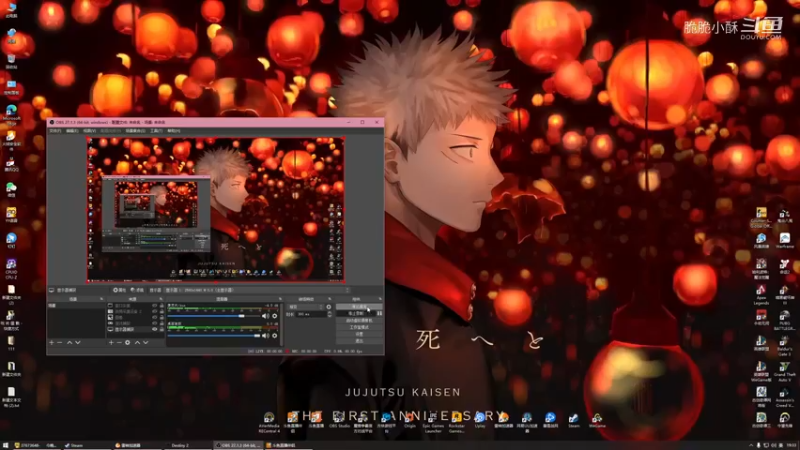800x450 pixels.
Task: Click audio mixer vertical scrollbar
Action: 282,325
